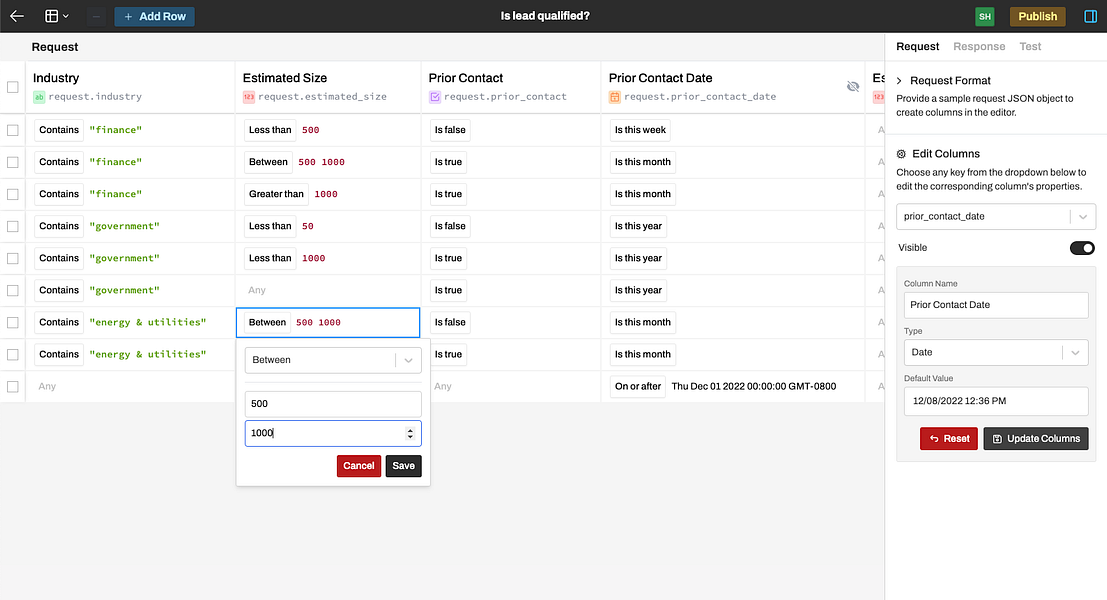
Task: Click the Add Row button
Action: pos(155,16)
